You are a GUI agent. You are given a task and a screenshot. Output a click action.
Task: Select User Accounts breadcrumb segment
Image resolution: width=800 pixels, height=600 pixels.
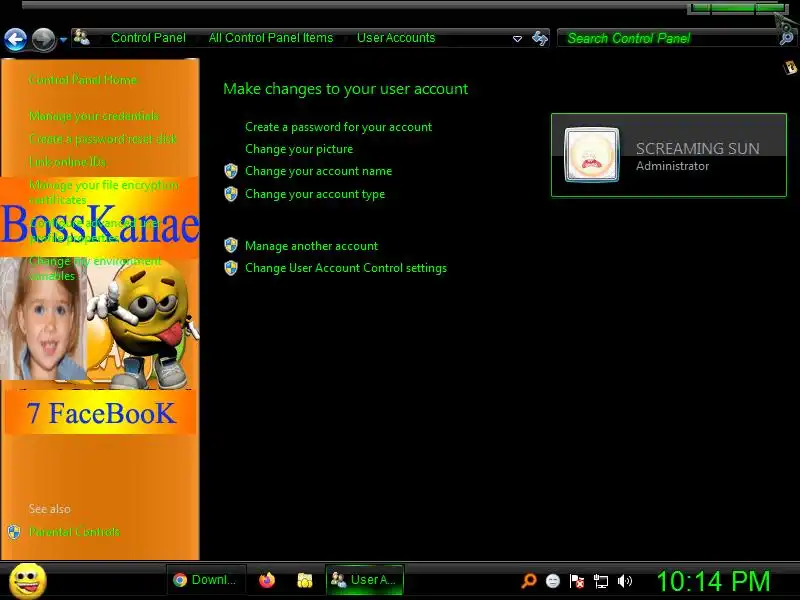point(396,38)
